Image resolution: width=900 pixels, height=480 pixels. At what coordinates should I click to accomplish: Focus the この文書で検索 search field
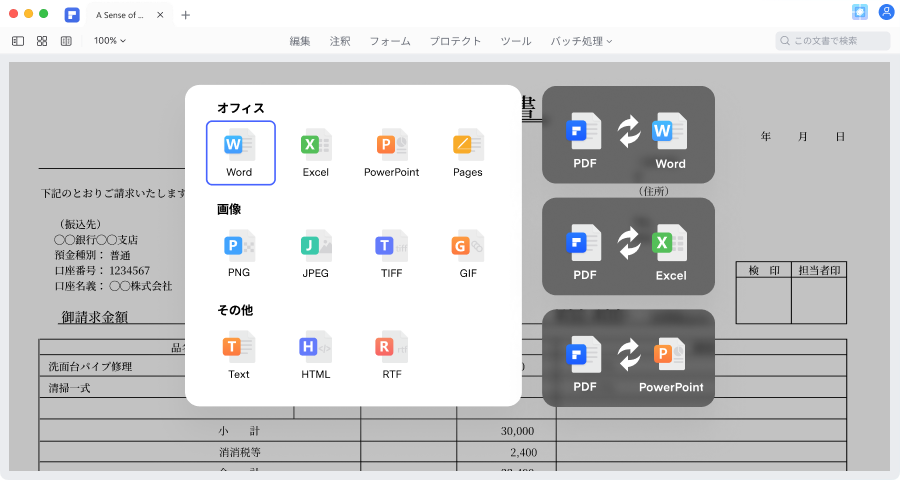tap(833, 41)
